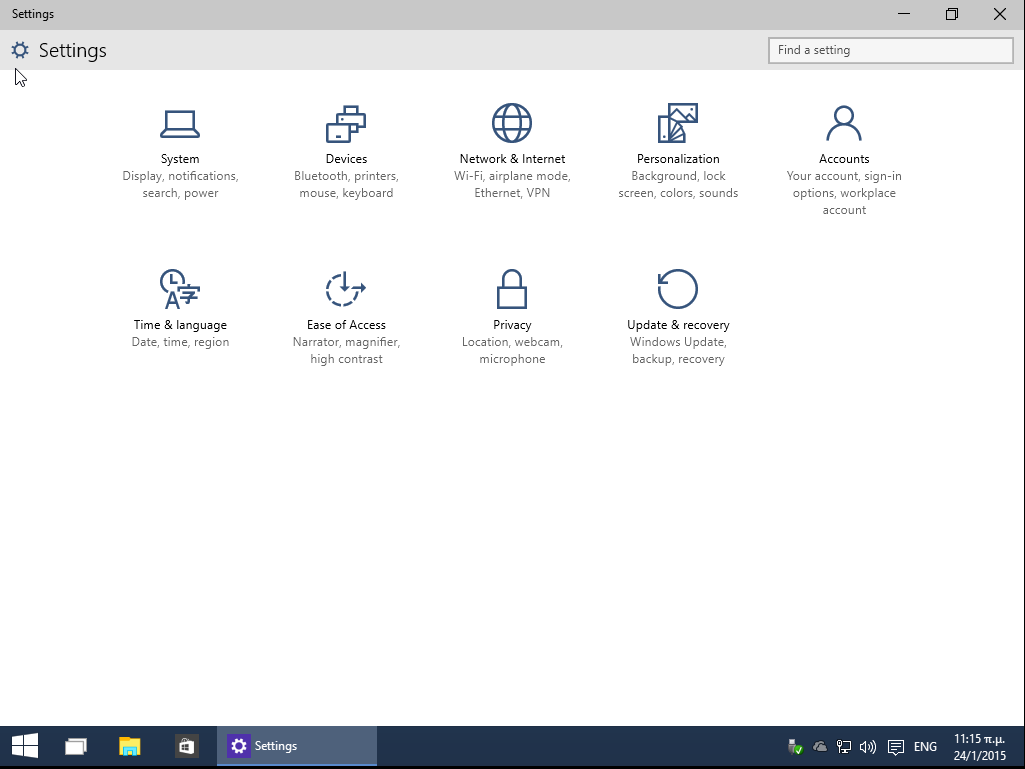The width and height of the screenshot is (1025, 769).
Task: Click the 'System' label text
Action: (x=180, y=159)
